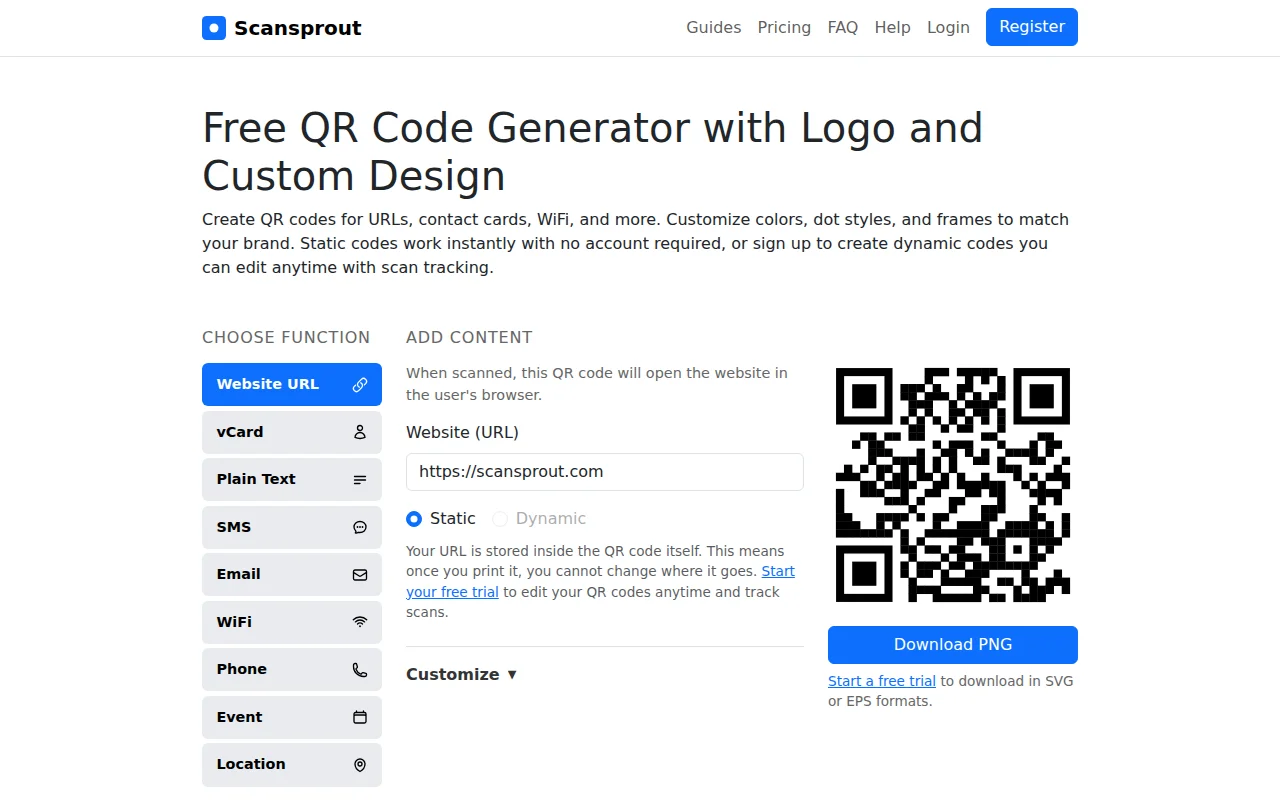Click the 'Website (URL)' field label
This screenshot has width=1280, height=800.
pyautogui.click(x=462, y=433)
